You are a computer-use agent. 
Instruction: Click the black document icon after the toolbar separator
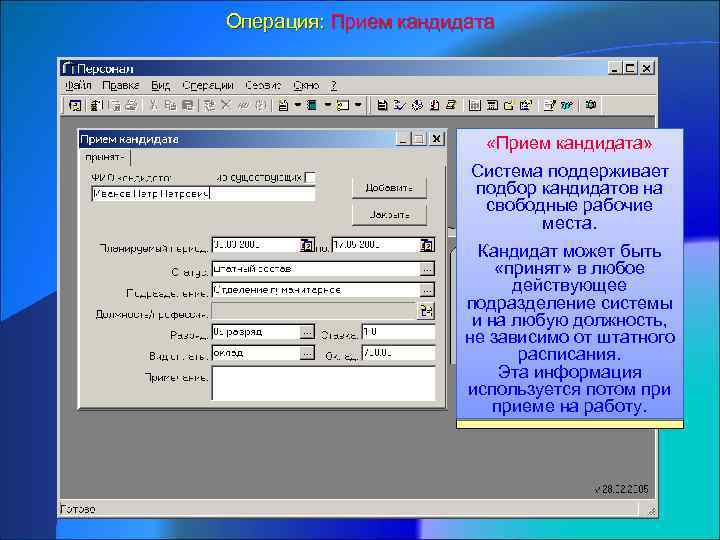tap(382, 105)
